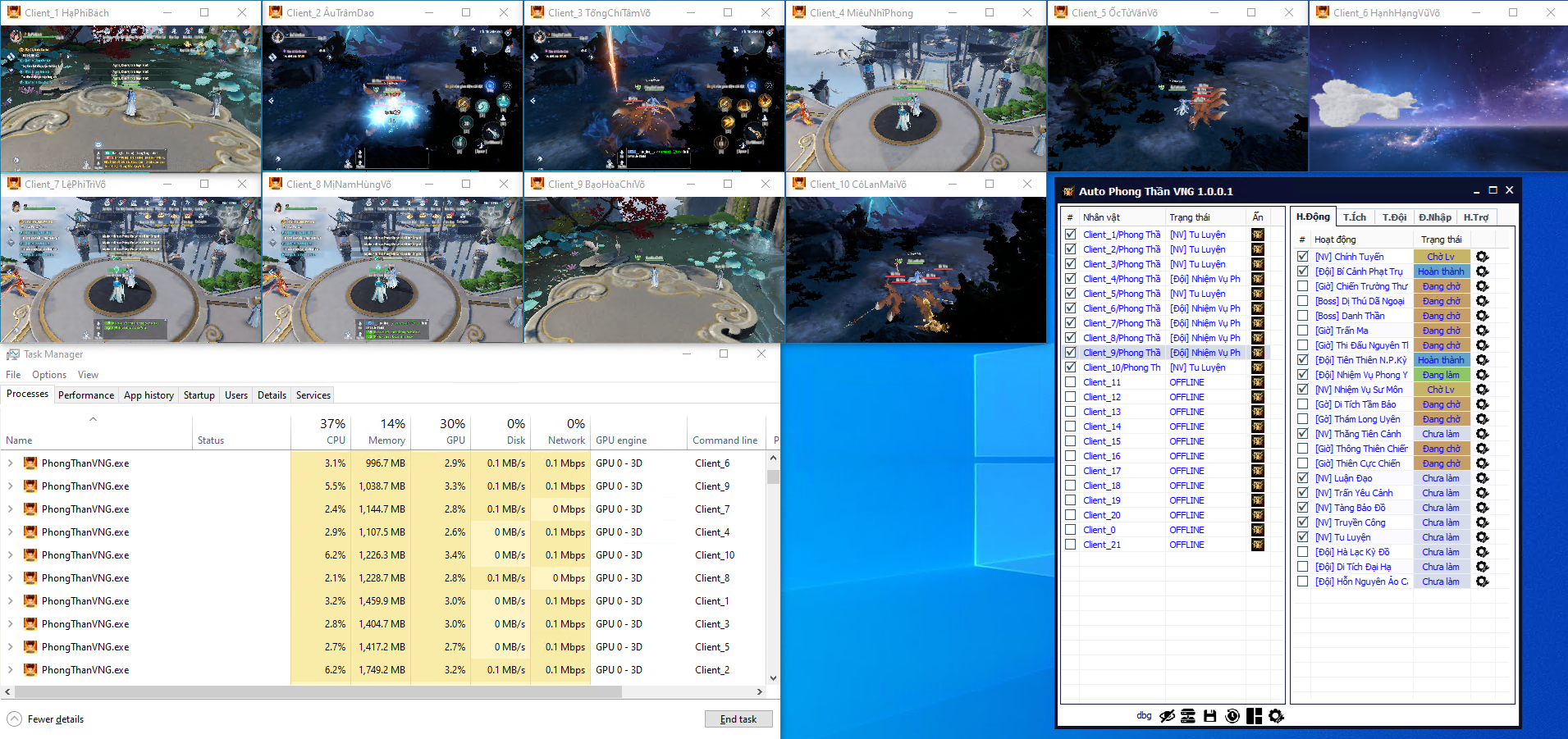Switch to T.Ích tab

(x=1355, y=217)
